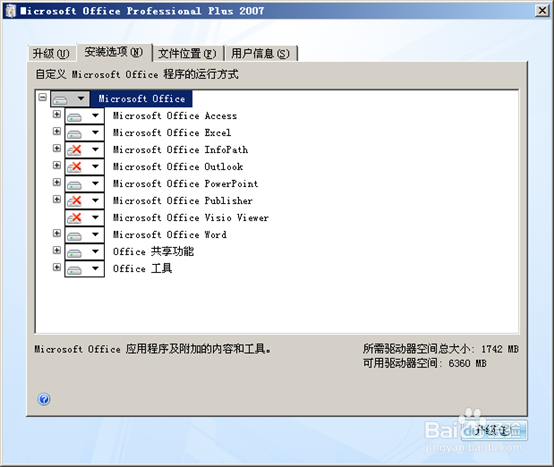554x467 pixels.
Task: Click the blue help question-mark icon
Action: coord(44,399)
